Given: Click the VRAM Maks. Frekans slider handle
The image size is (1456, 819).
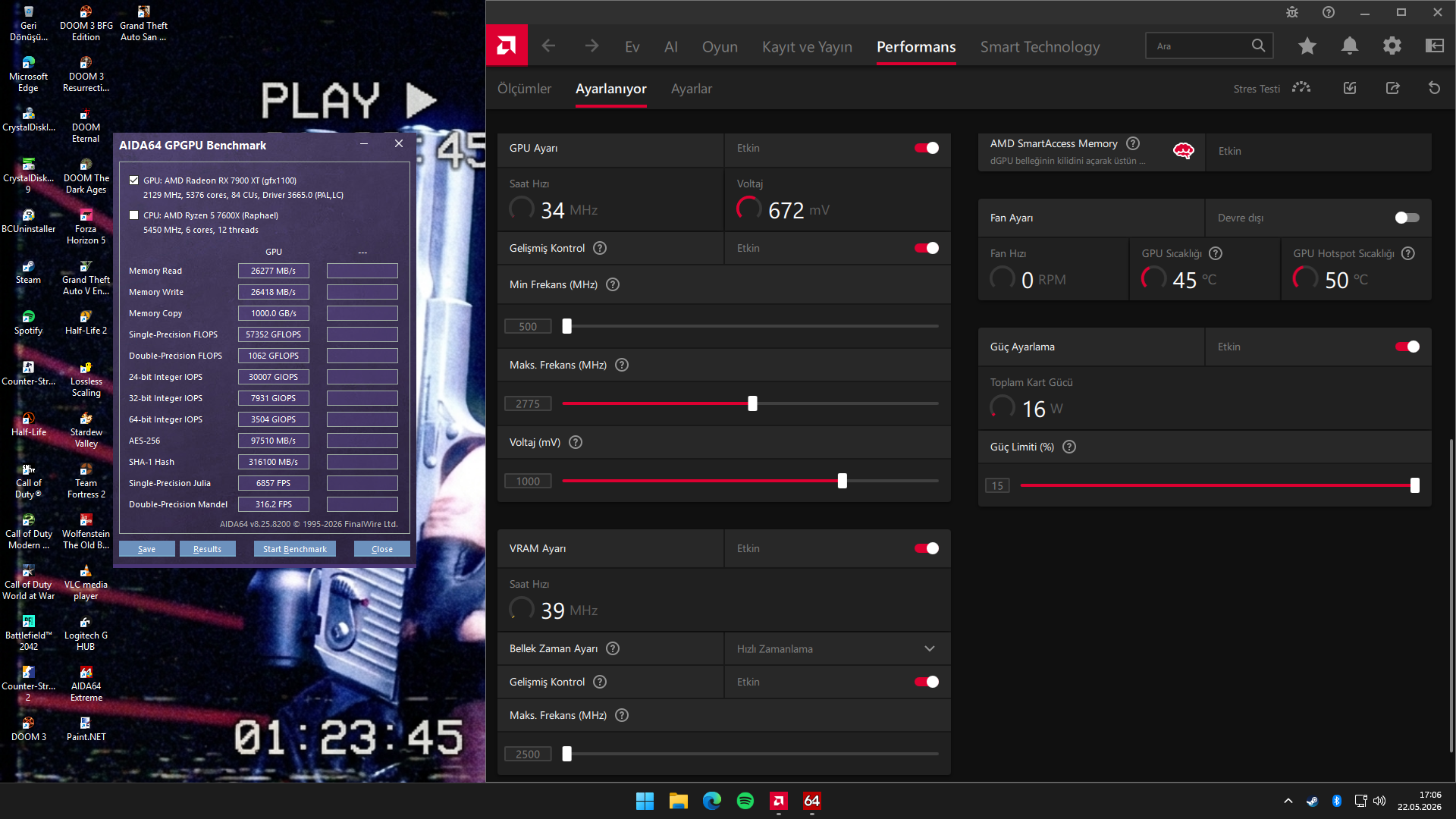Looking at the screenshot, I should 566,754.
